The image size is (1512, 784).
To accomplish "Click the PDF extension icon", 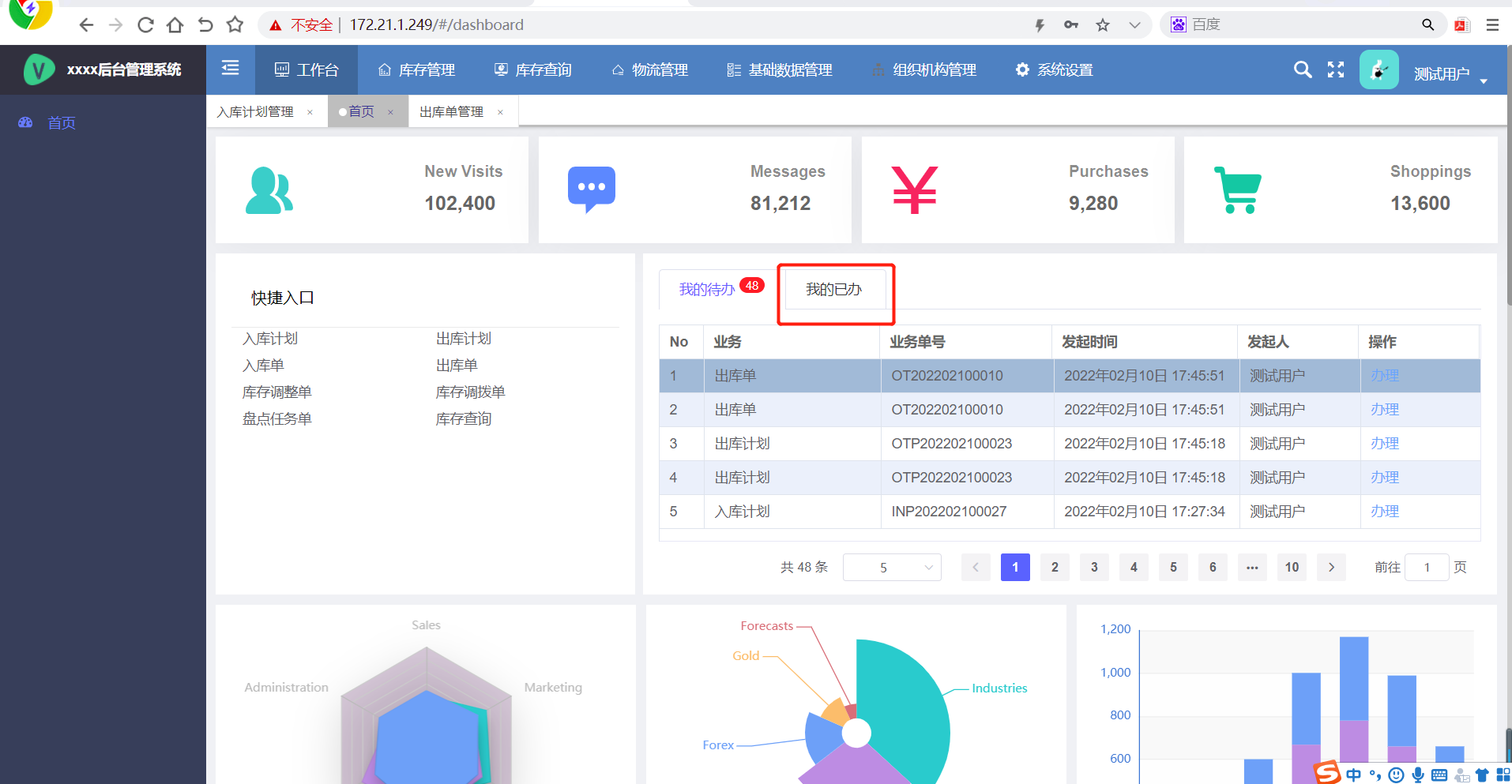I will point(1462,25).
